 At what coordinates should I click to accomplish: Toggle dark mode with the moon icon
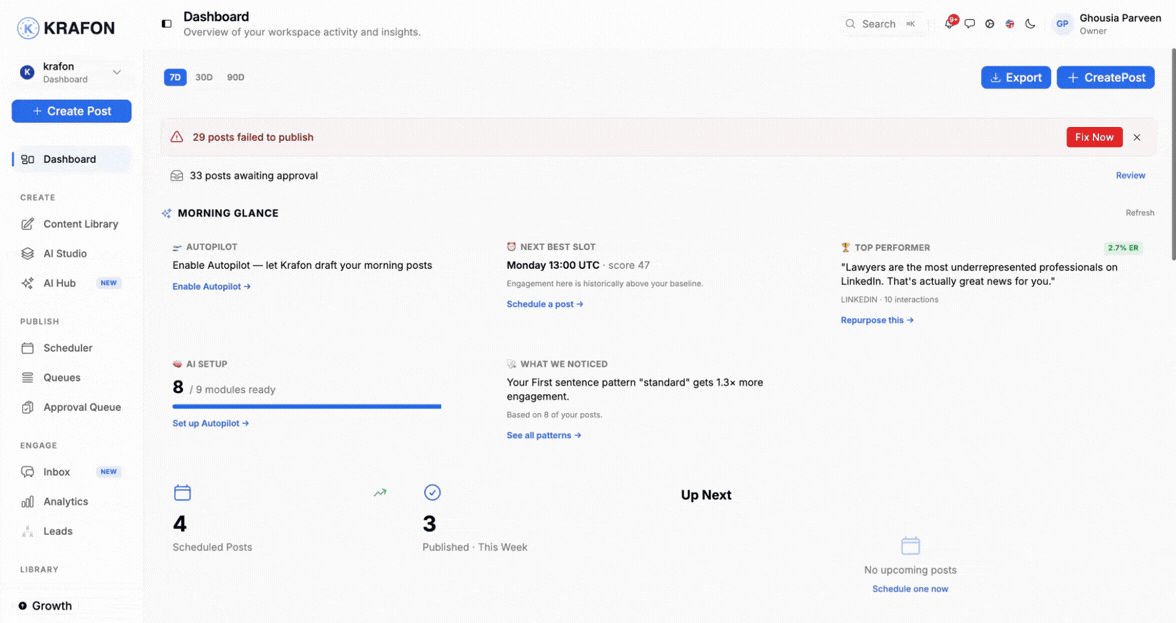pos(1030,24)
